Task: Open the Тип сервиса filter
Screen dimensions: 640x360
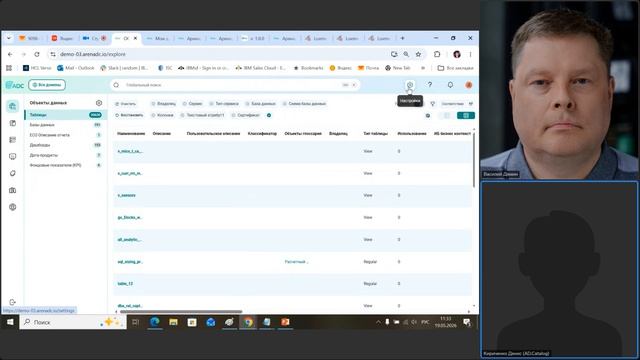Action: click(224, 104)
